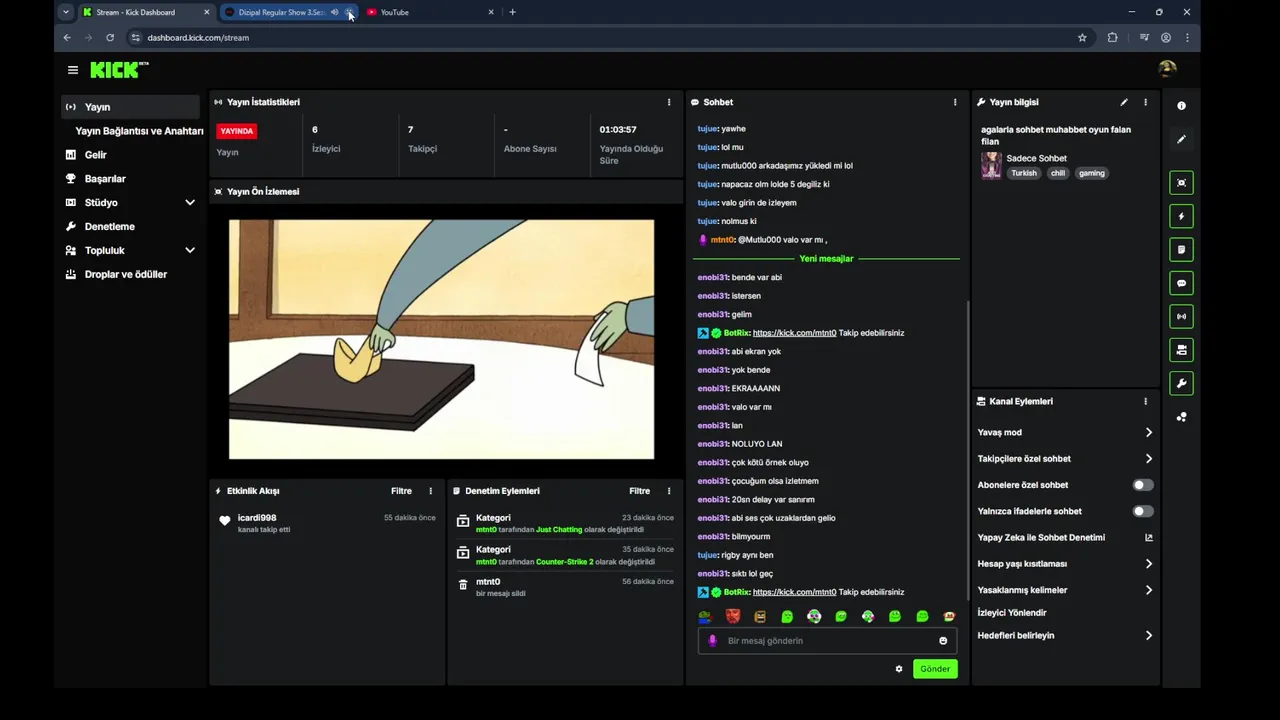Open Yasaklanmış kelimeler settings arrow
Viewport: 1280px width, 720px height.
click(x=1148, y=590)
